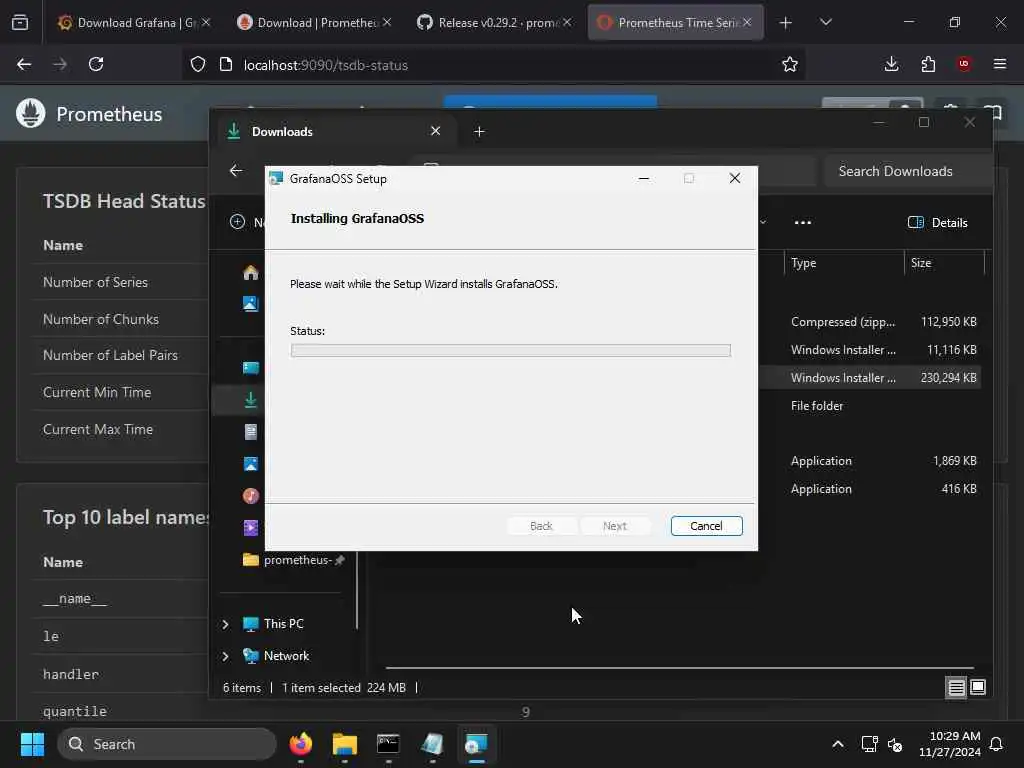Open the Firefox downloads panel
Screen dimensions: 1024x768
[x=891, y=64]
